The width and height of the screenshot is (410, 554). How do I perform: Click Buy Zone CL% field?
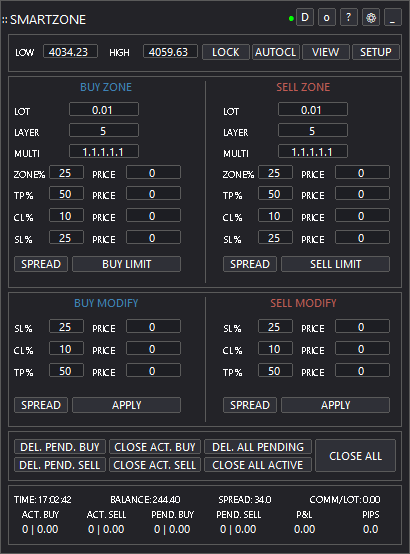pos(66,216)
